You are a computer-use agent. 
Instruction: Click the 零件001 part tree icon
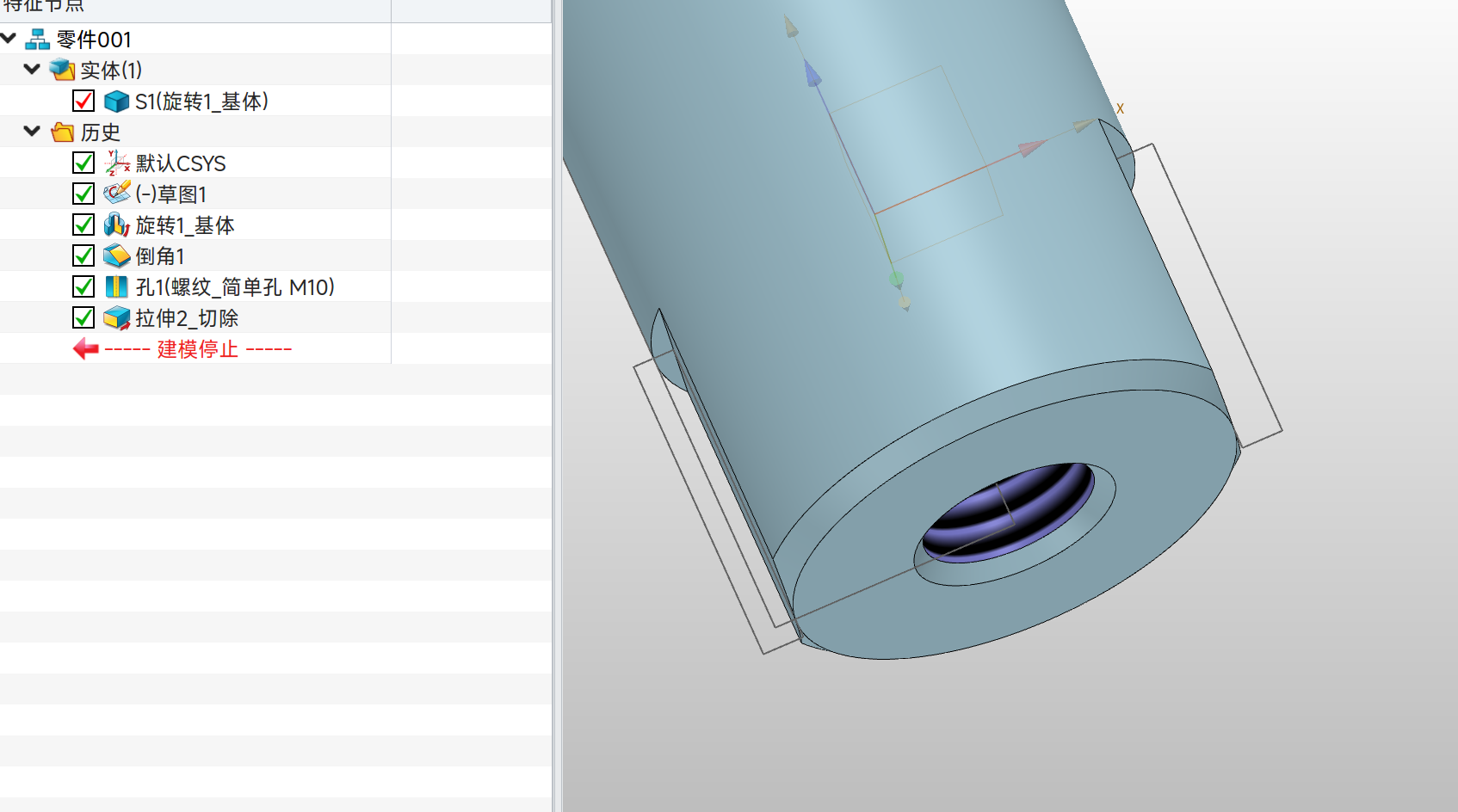[37, 40]
